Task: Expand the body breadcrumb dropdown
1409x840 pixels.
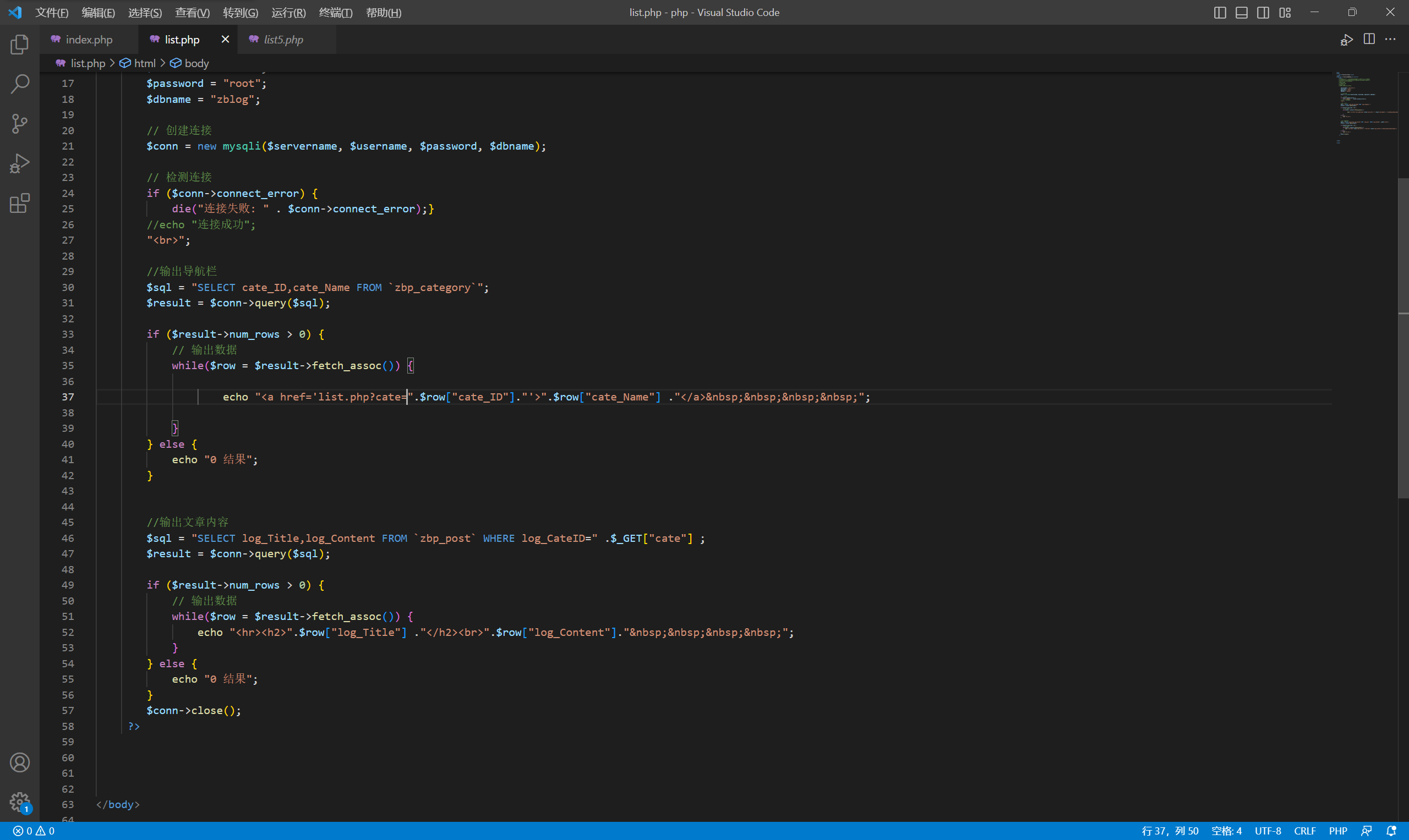Action: click(196, 63)
